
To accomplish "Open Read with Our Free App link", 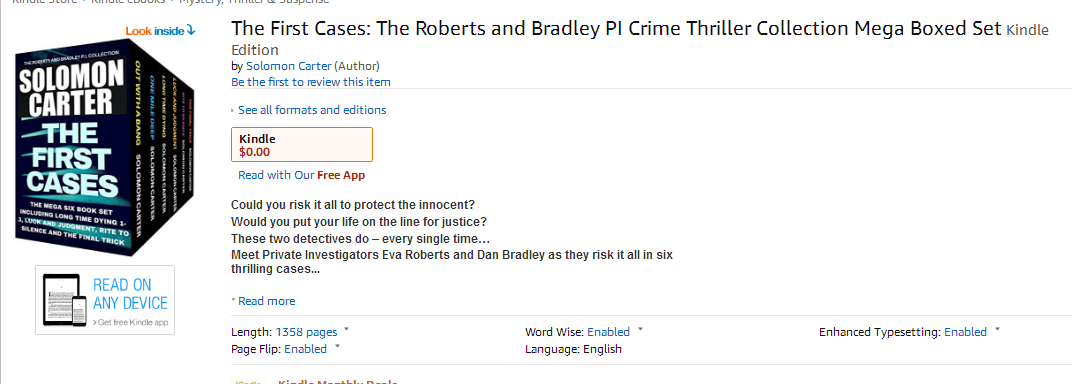I will pyautogui.click(x=302, y=175).
